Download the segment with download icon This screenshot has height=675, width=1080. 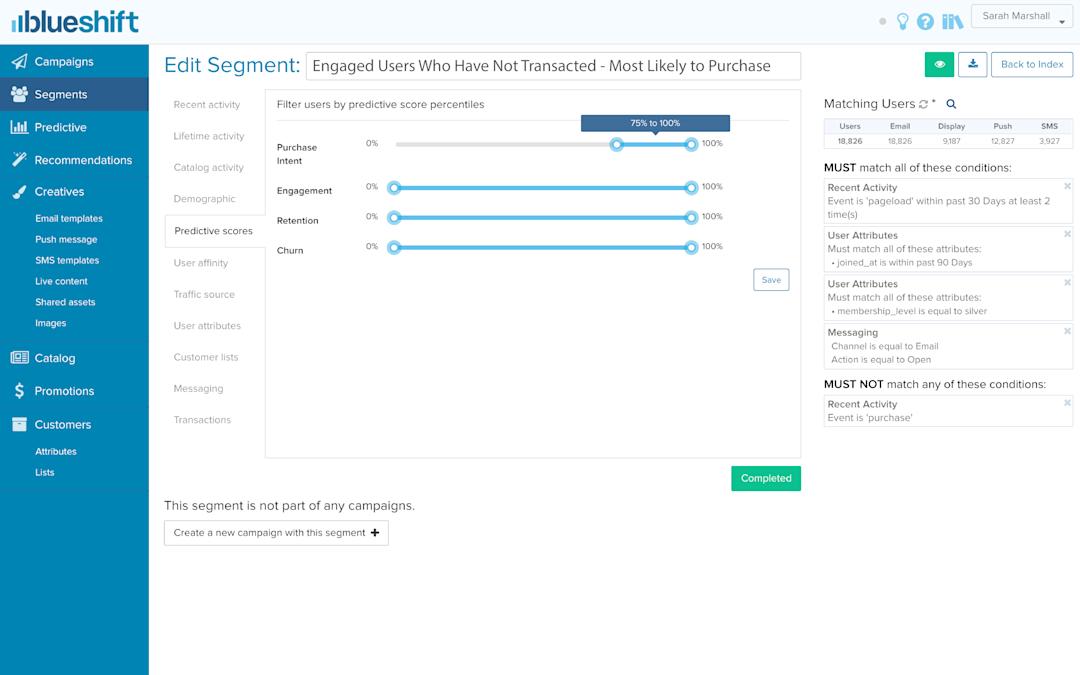pyautogui.click(x=973, y=64)
